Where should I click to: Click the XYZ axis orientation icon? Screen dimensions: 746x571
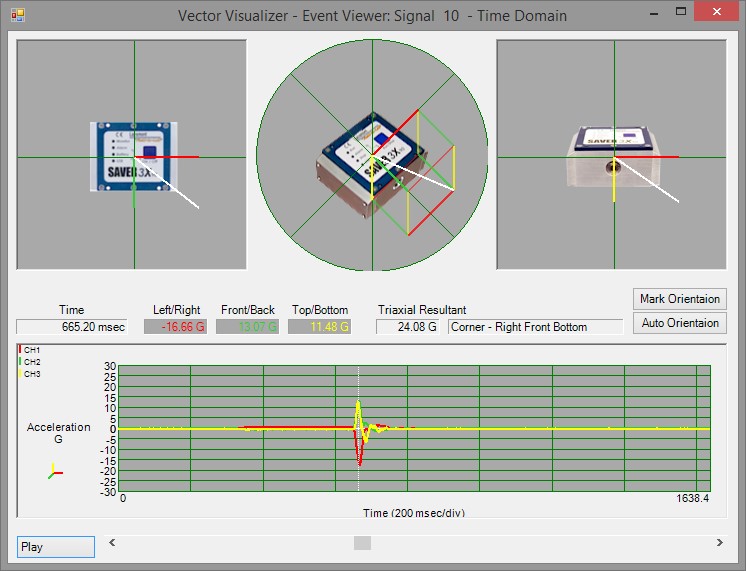tap(55, 471)
